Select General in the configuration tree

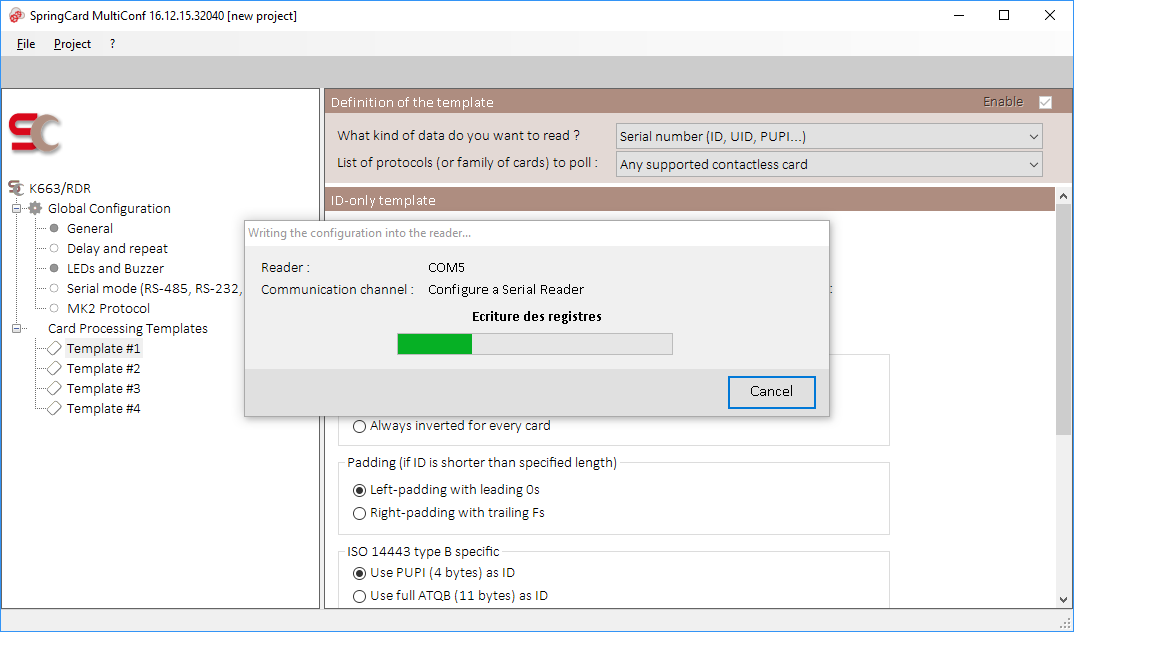click(90, 228)
